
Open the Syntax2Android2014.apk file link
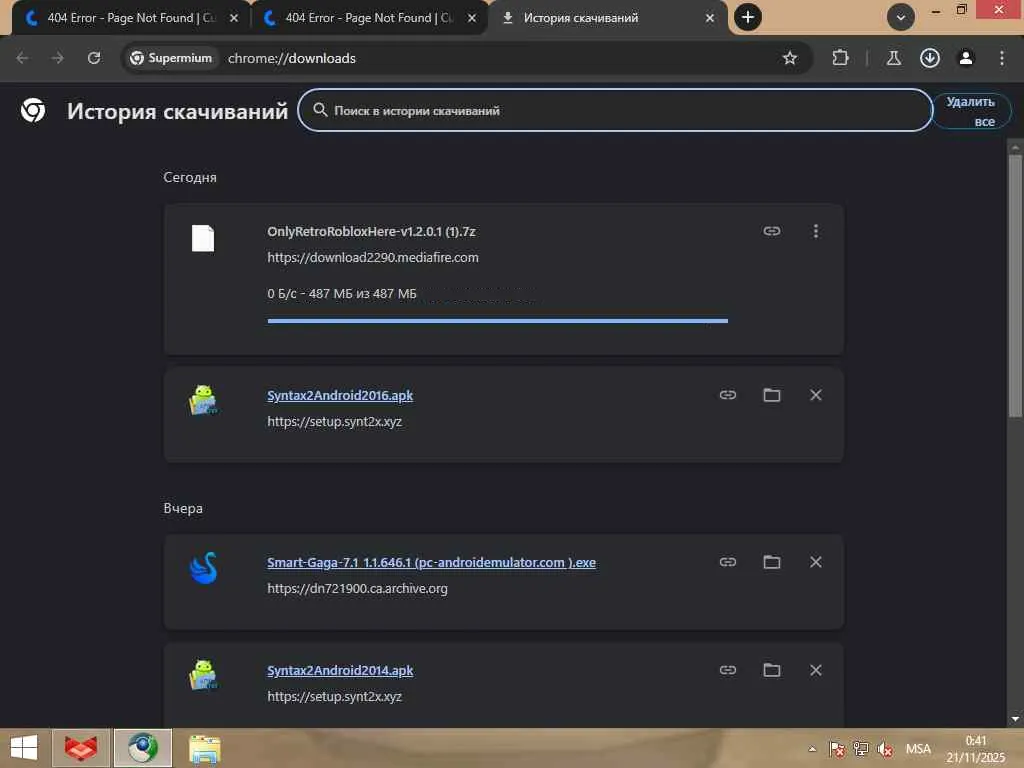click(340, 671)
